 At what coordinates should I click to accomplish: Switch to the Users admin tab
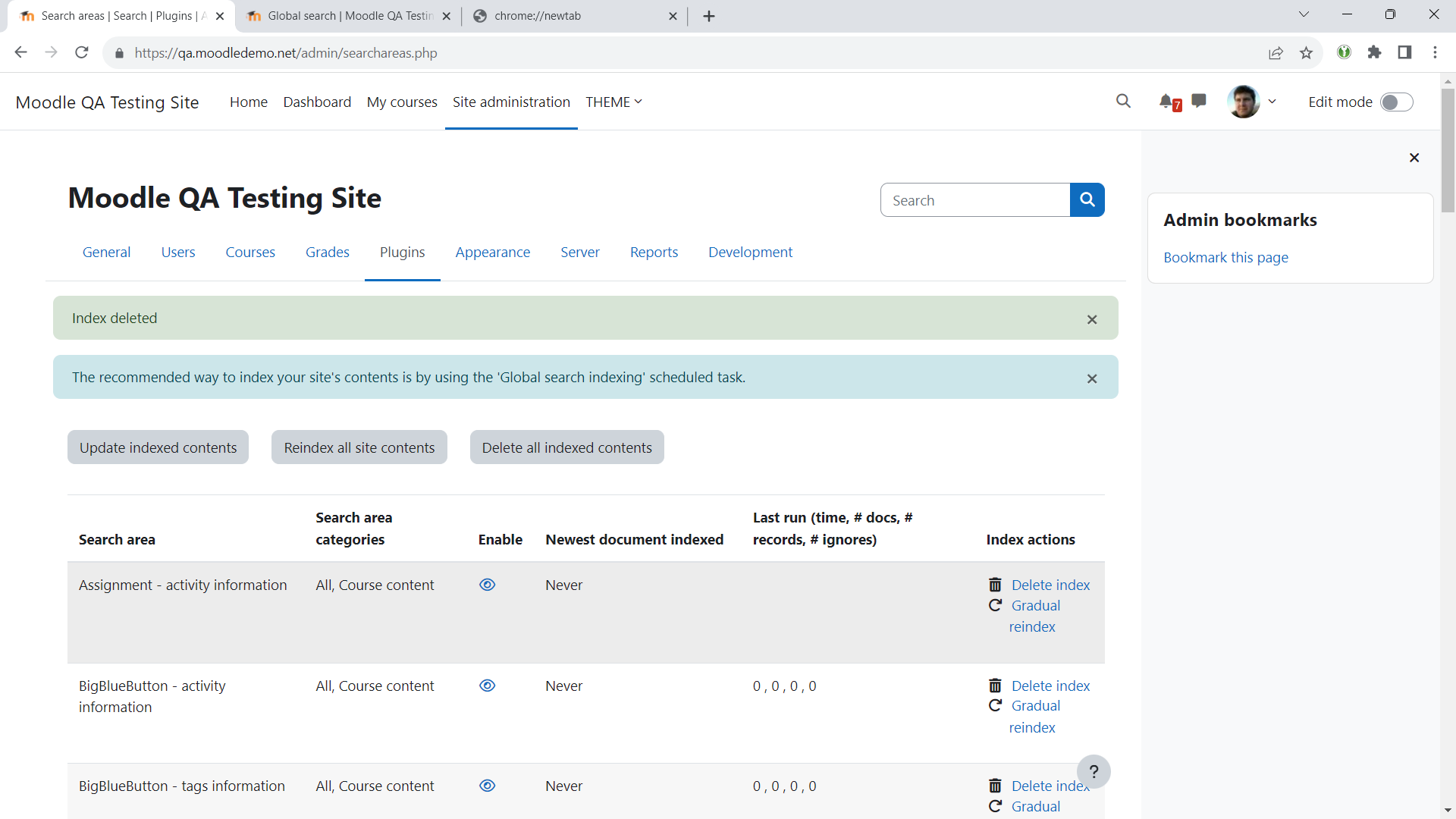tap(178, 252)
